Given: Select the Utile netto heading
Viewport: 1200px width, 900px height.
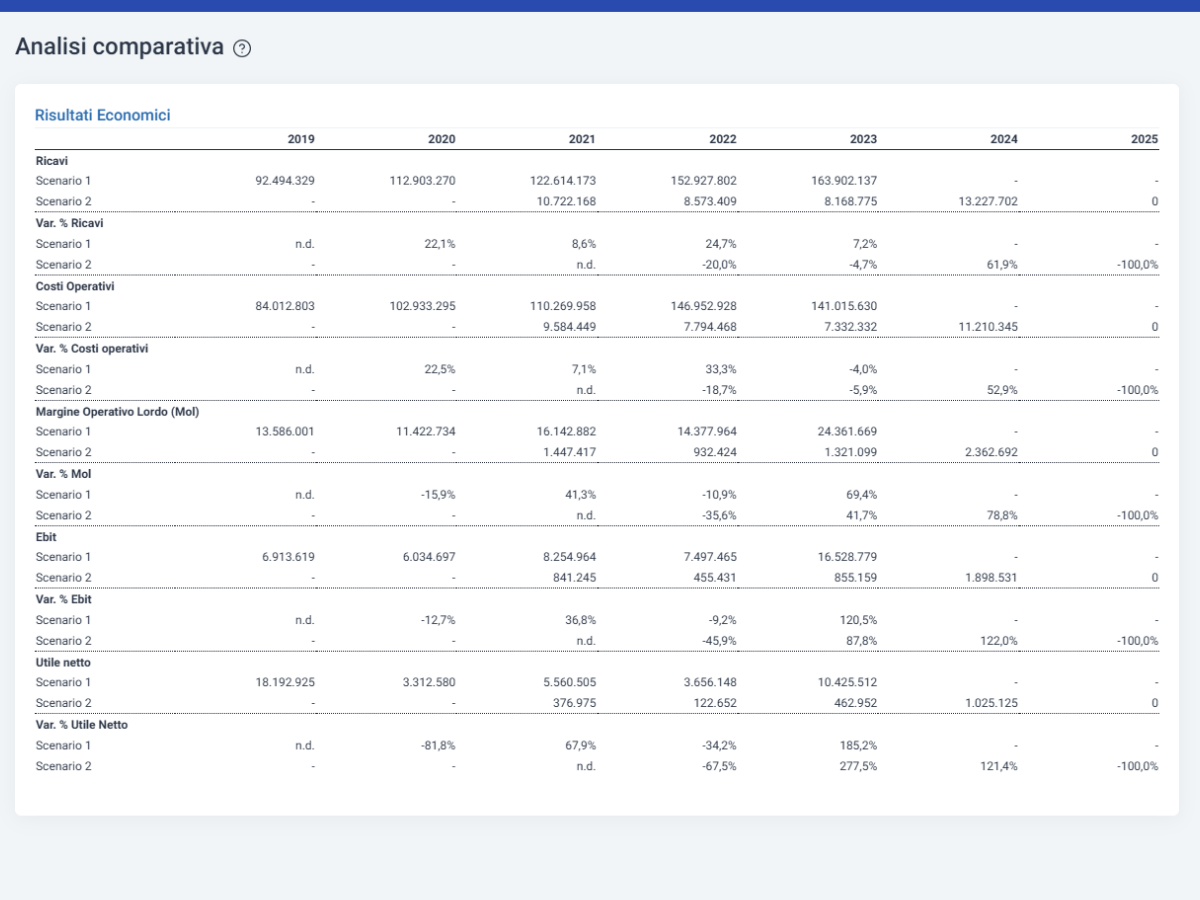Looking at the screenshot, I should click(x=64, y=662).
